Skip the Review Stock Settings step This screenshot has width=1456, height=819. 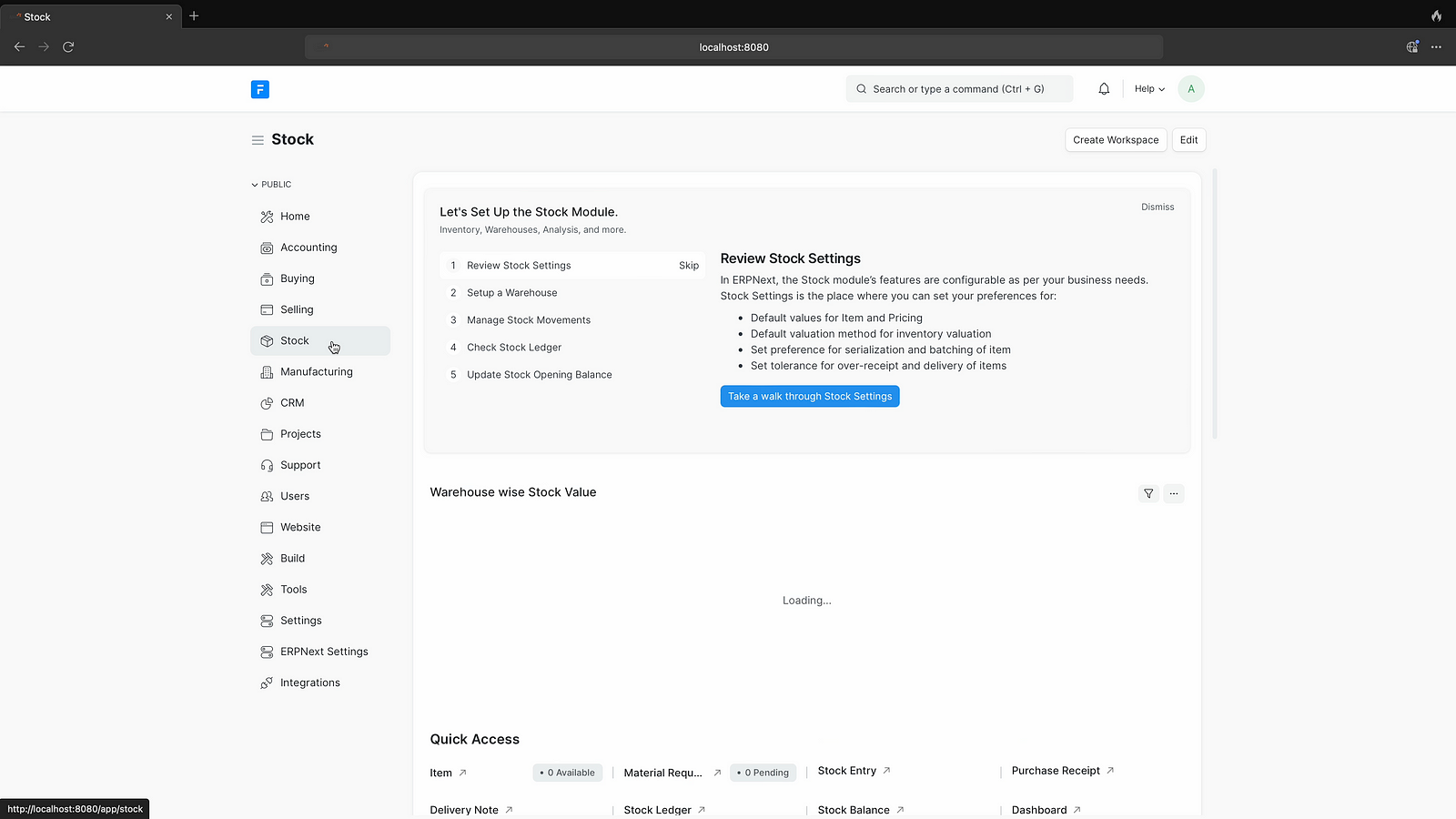tap(688, 266)
